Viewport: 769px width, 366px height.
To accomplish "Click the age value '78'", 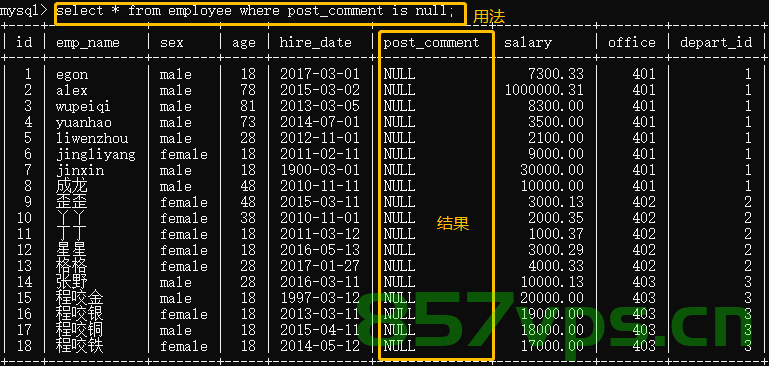I will [248, 90].
